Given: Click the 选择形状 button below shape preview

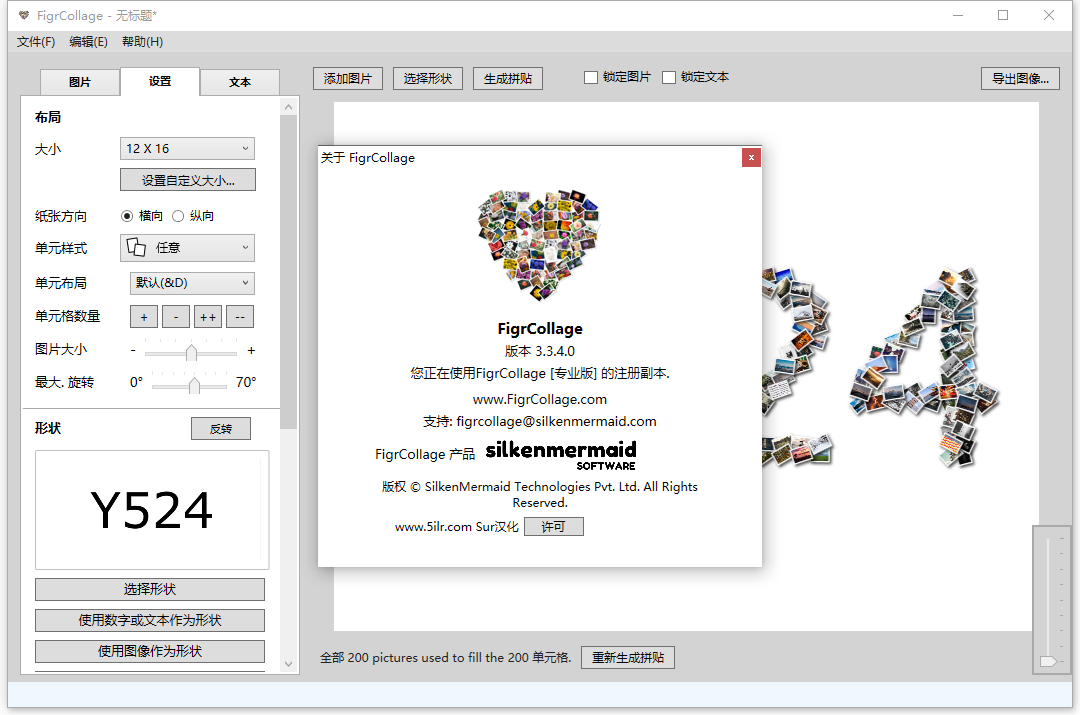Looking at the screenshot, I should tap(150, 590).
